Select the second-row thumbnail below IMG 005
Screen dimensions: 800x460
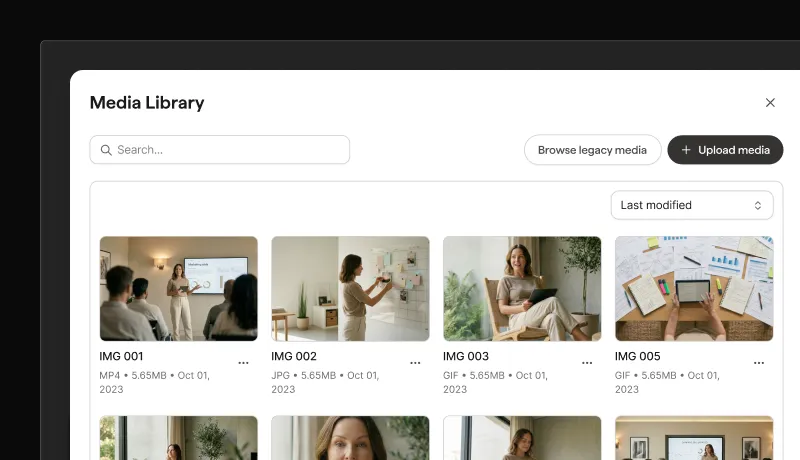point(694,438)
